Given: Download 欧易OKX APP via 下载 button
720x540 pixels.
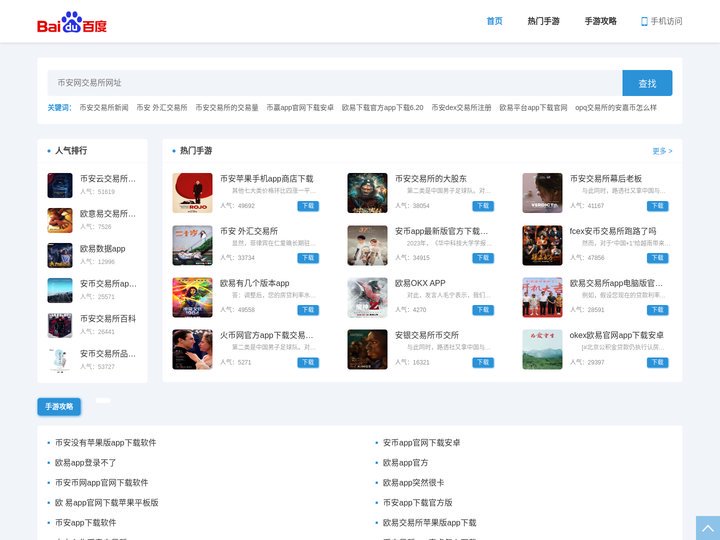Looking at the screenshot, I should (x=483, y=310).
